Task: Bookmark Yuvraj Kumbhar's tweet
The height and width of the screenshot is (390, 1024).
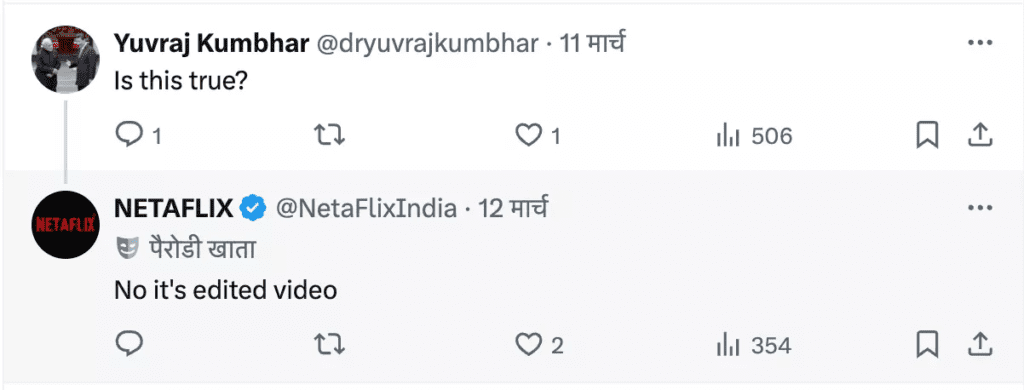Action: (x=927, y=136)
